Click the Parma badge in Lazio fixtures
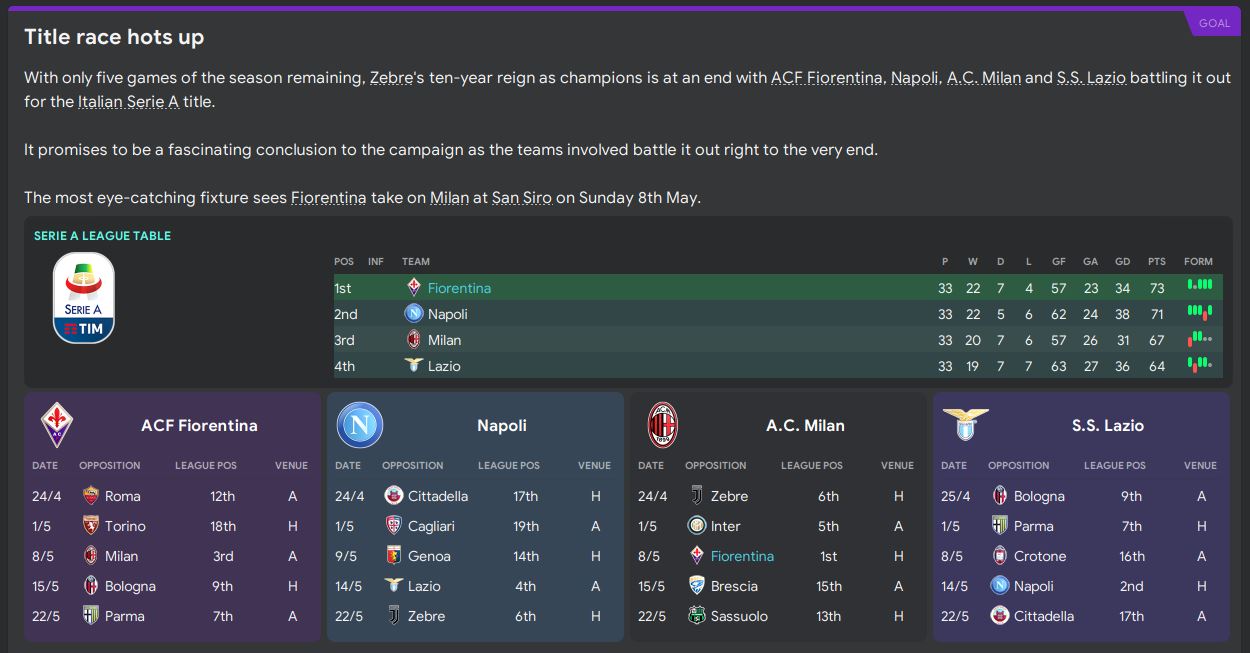The image size is (1250, 653). point(1000,526)
